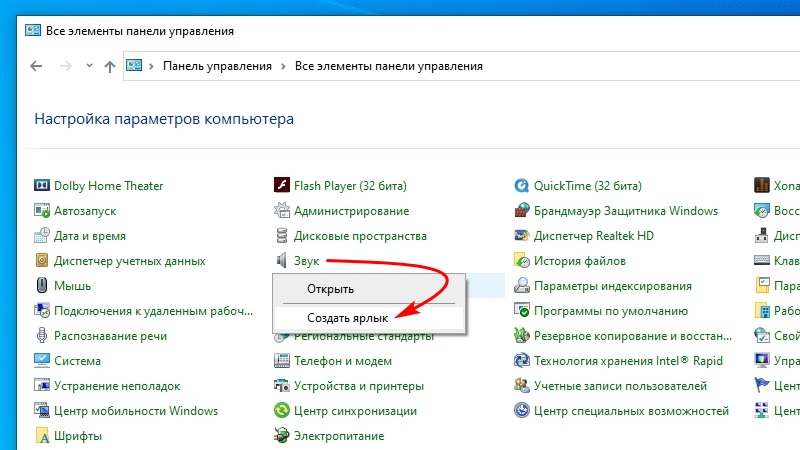Click the Диспетчер учетных данных icon
The height and width of the screenshot is (450, 800).
[42, 260]
